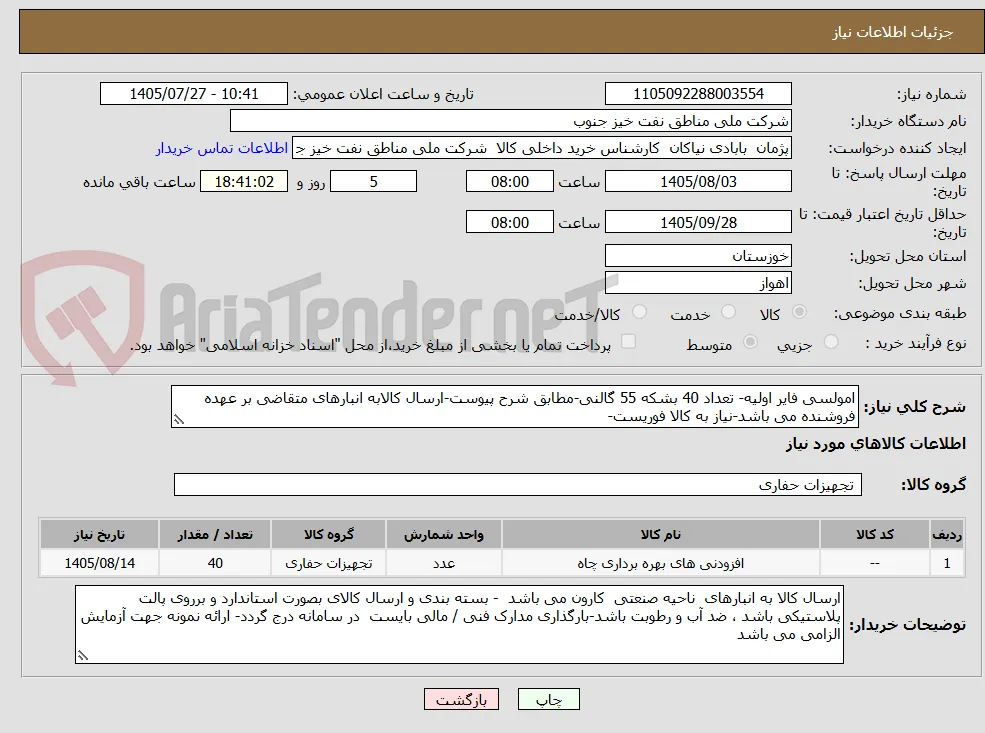Click the general description text area
The width and height of the screenshot is (985, 733).
pyautogui.click(x=514, y=407)
